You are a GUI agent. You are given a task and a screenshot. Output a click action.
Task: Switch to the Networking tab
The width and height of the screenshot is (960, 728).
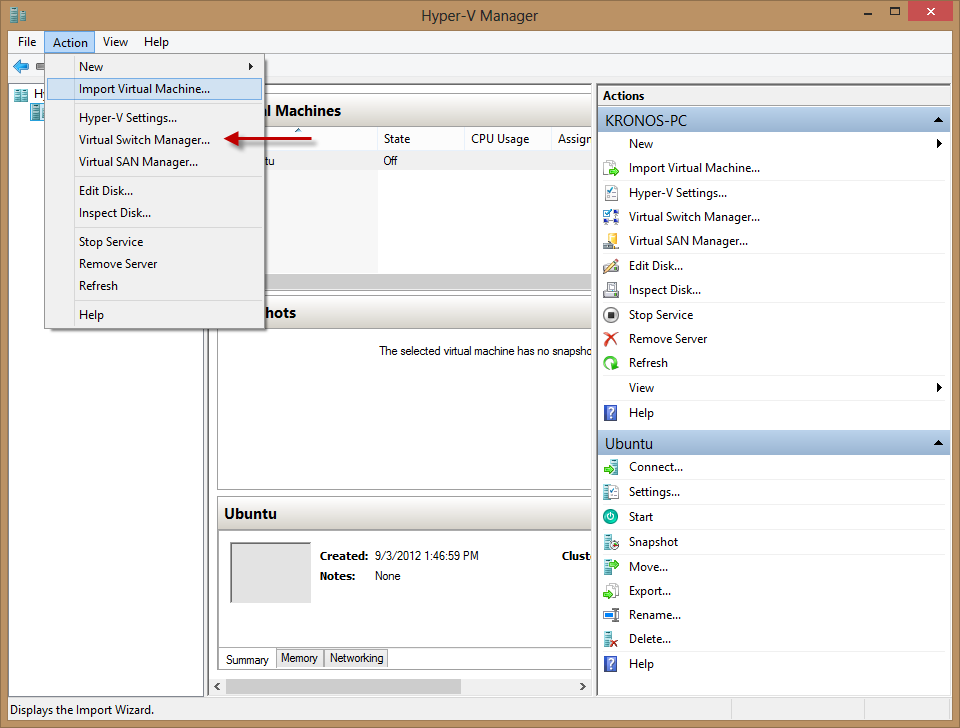pos(356,658)
